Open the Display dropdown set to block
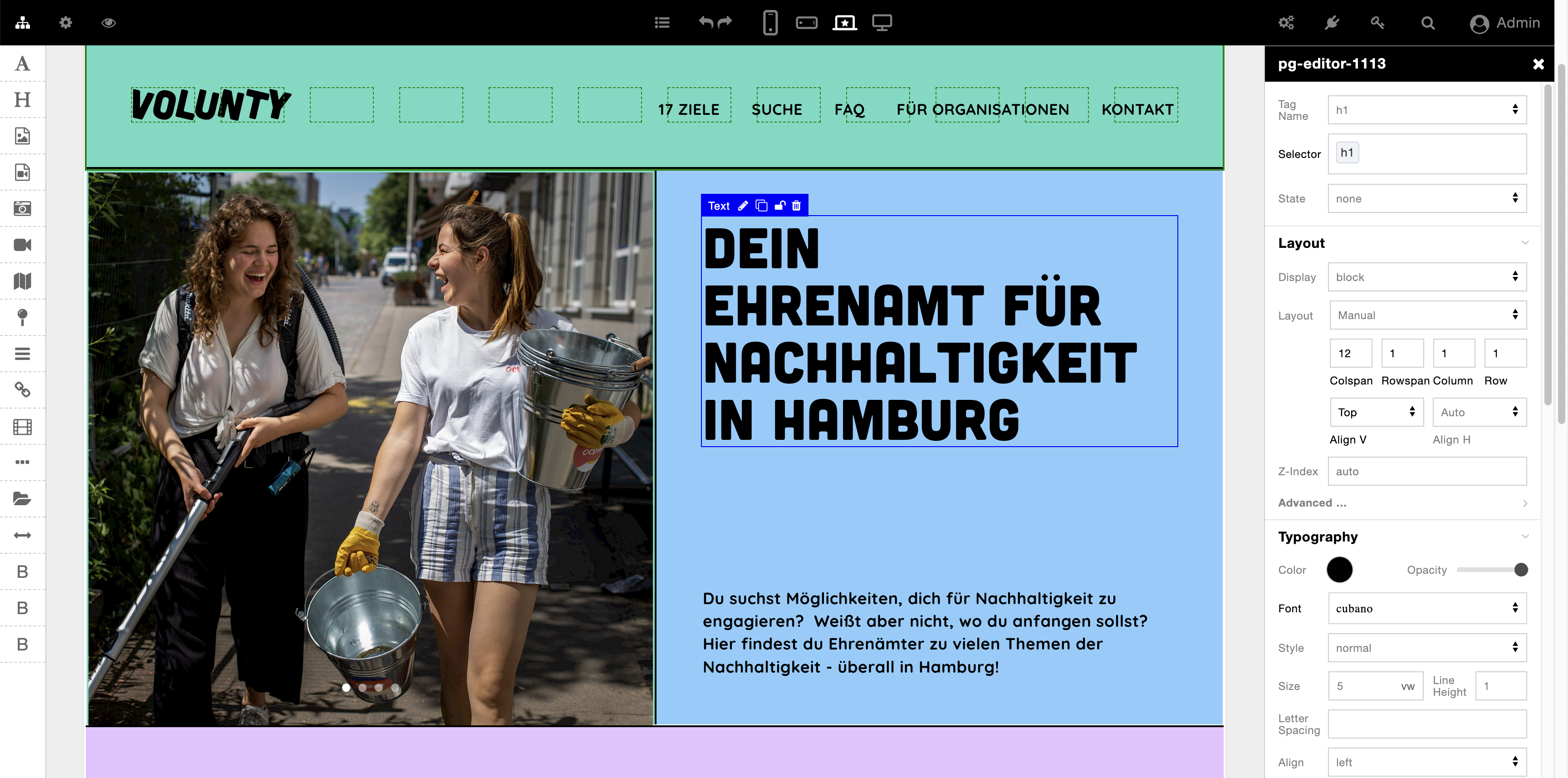The image size is (1568, 778). [1427, 277]
